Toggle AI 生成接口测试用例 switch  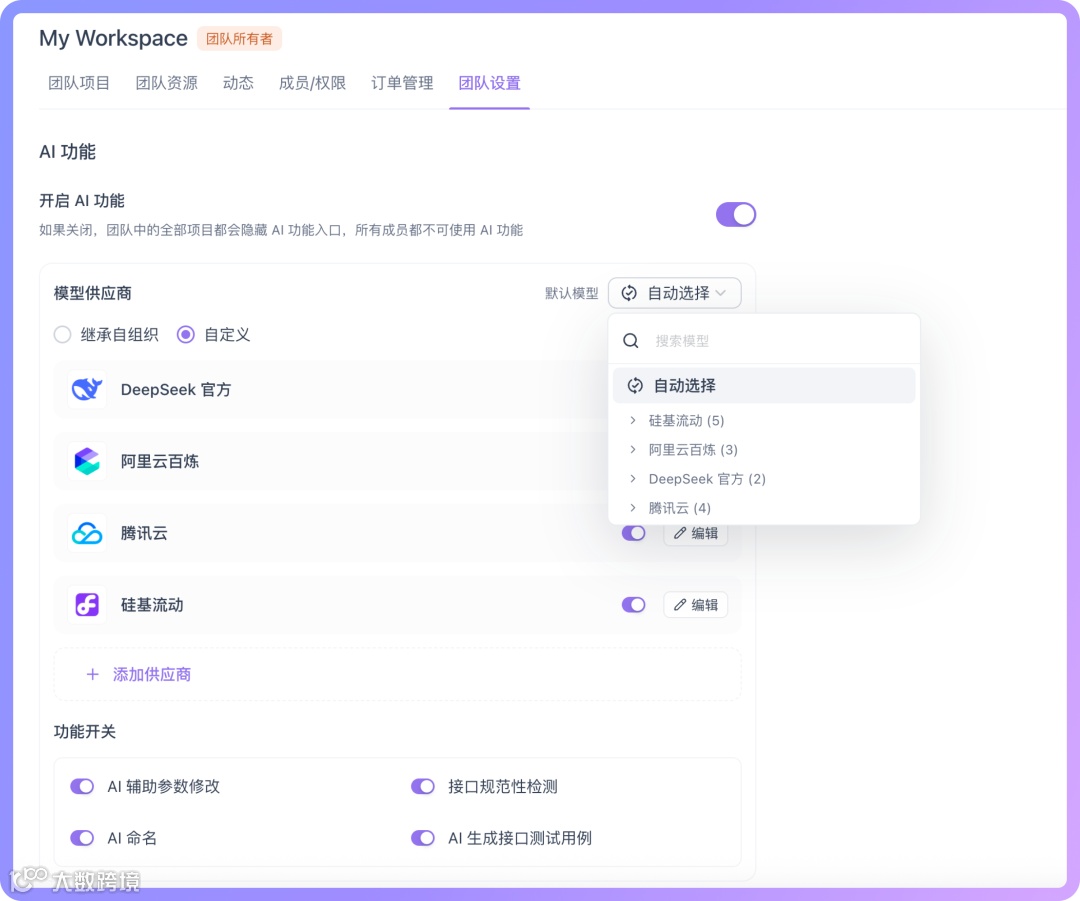[x=423, y=838]
